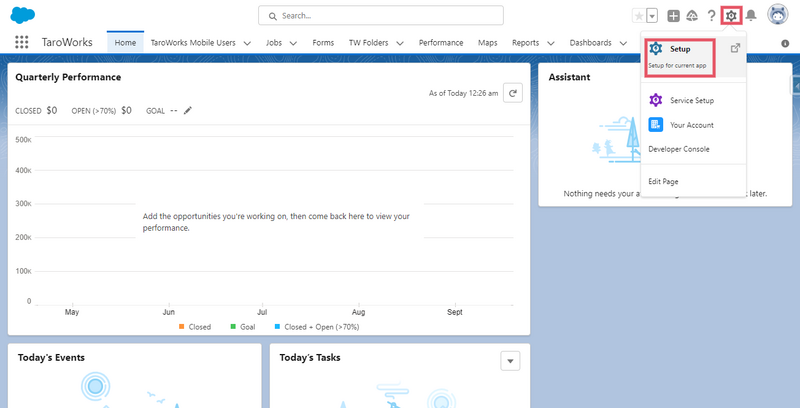Expand the Jobs tab chevron
The image size is (800, 408).
(293, 43)
